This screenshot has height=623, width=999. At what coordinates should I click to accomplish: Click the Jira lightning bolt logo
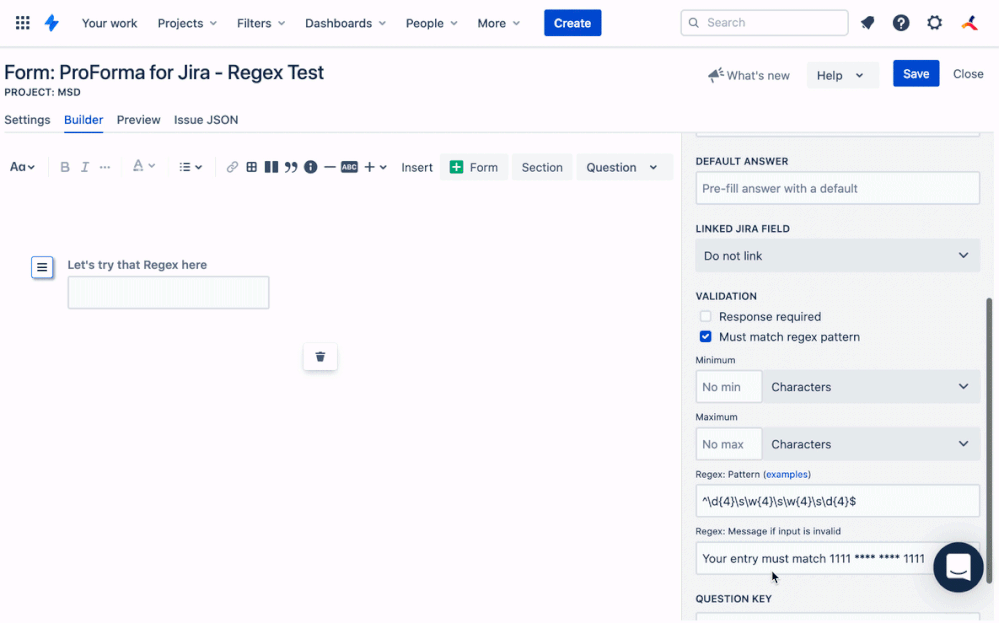(x=52, y=23)
